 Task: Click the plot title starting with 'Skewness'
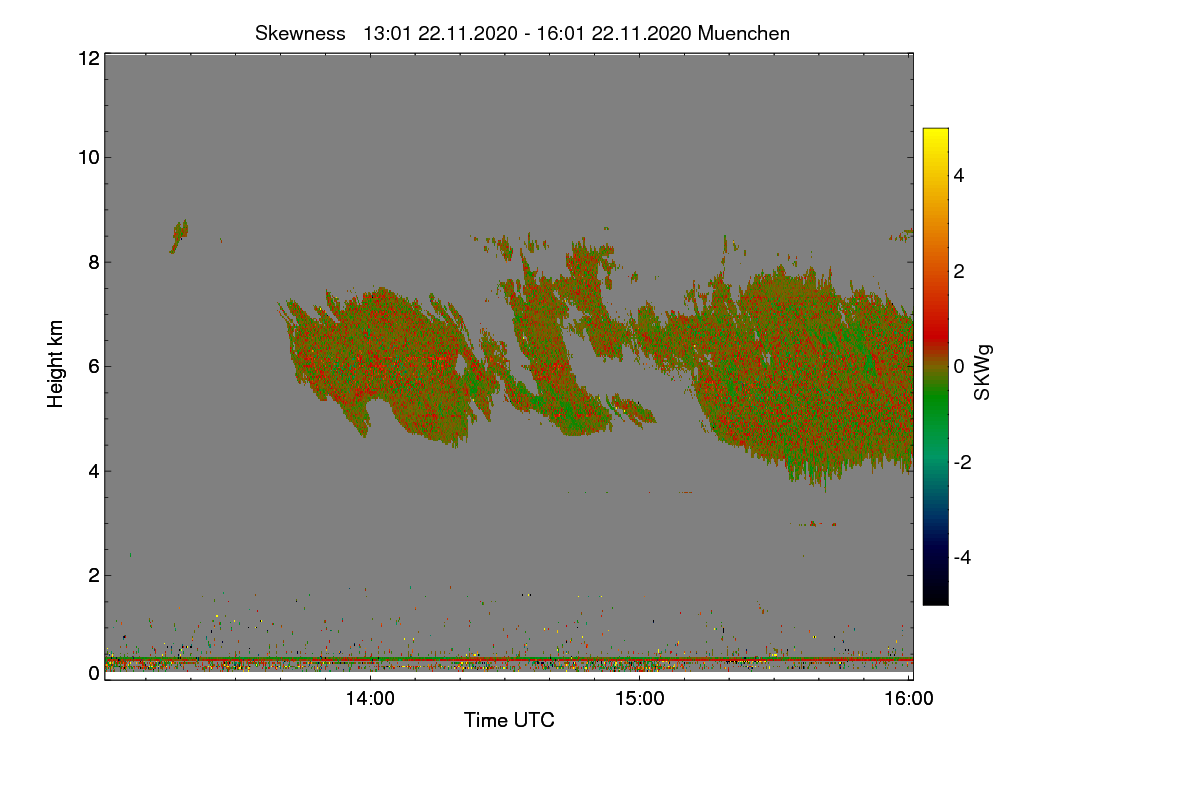[x=522, y=33]
